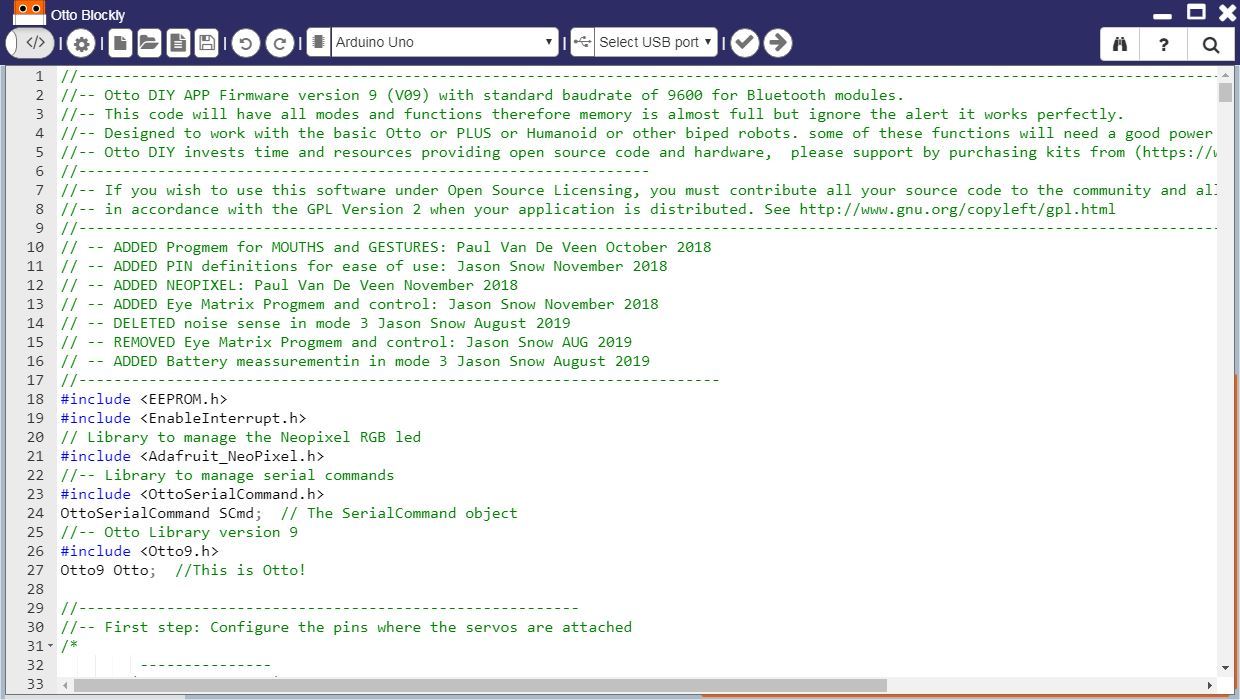Collapse the comment fold at line 31
The width and height of the screenshot is (1240, 700).
coord(51,646)
